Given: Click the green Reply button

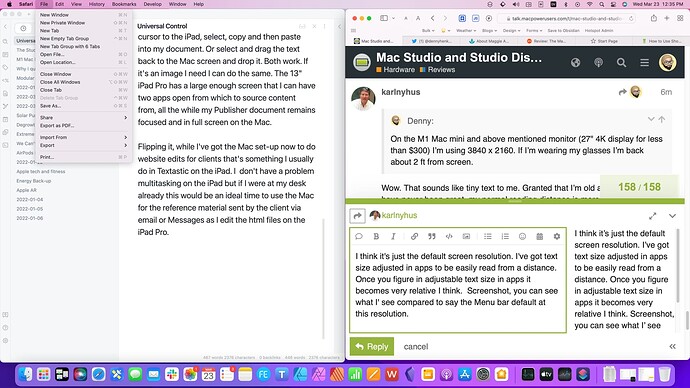Looking at the screenshot, I should click(372, 347).
